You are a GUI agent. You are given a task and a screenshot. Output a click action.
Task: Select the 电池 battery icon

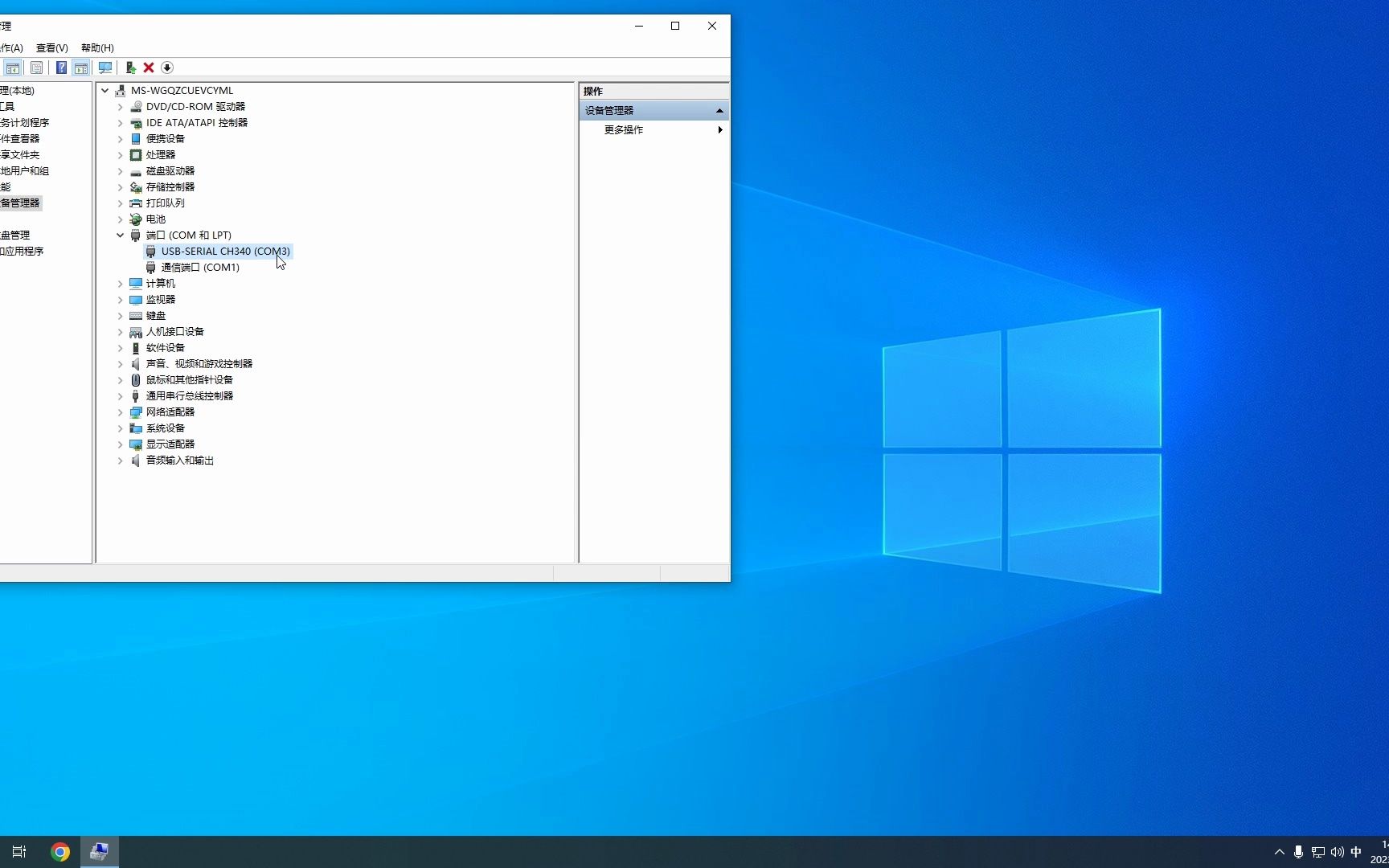click(x=136, y=219)
